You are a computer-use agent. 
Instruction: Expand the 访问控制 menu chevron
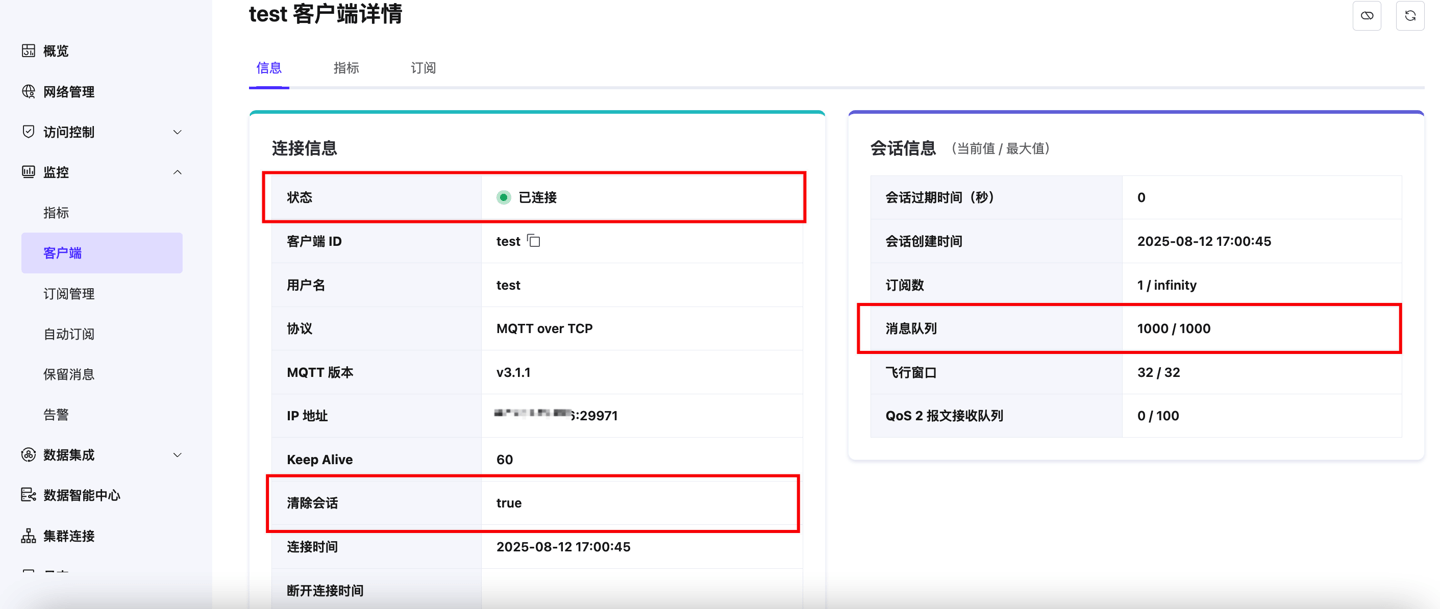(177, 132)
